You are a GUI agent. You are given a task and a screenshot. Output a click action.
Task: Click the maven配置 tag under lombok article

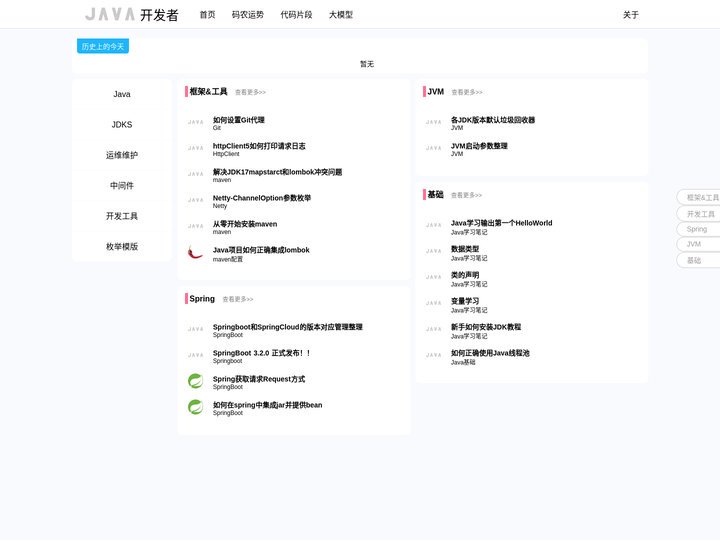(228, 259)
